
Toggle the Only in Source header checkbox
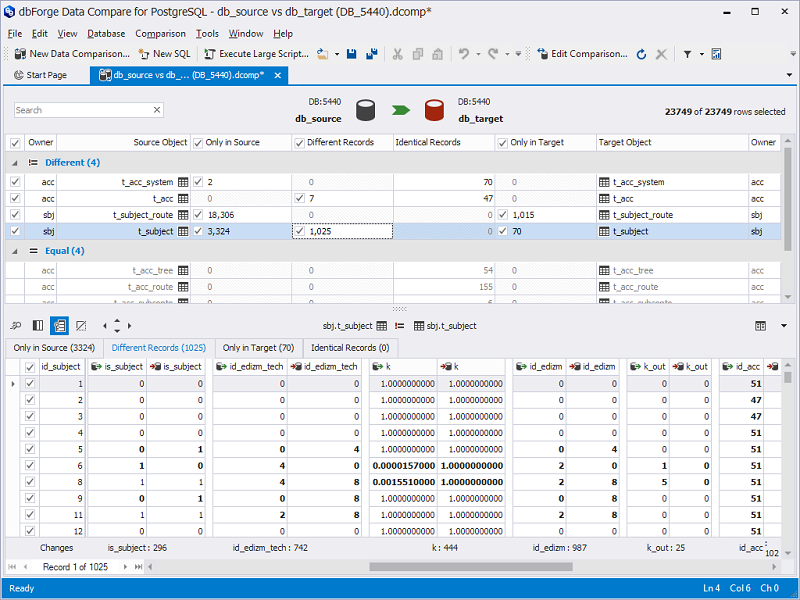[198, 143]
